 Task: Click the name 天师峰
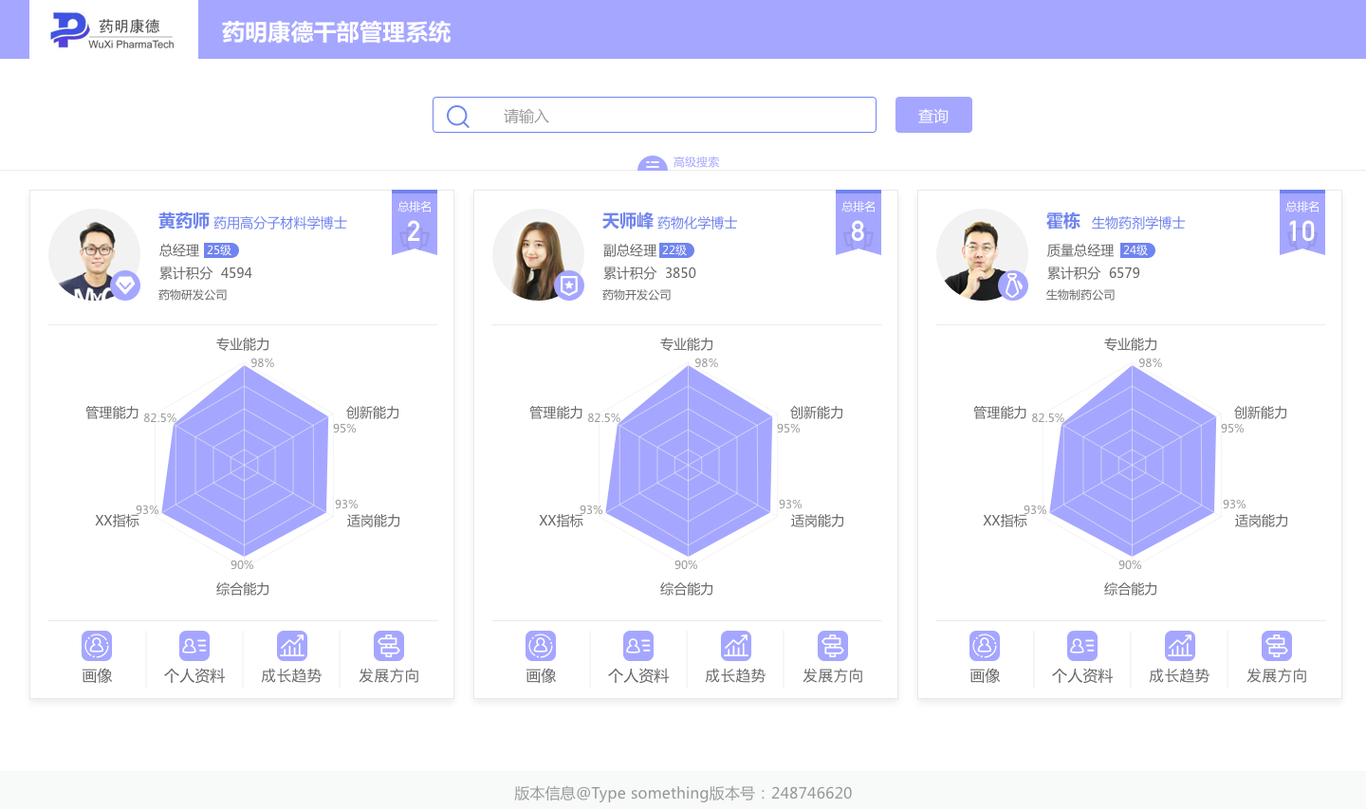tap(628, 221)
